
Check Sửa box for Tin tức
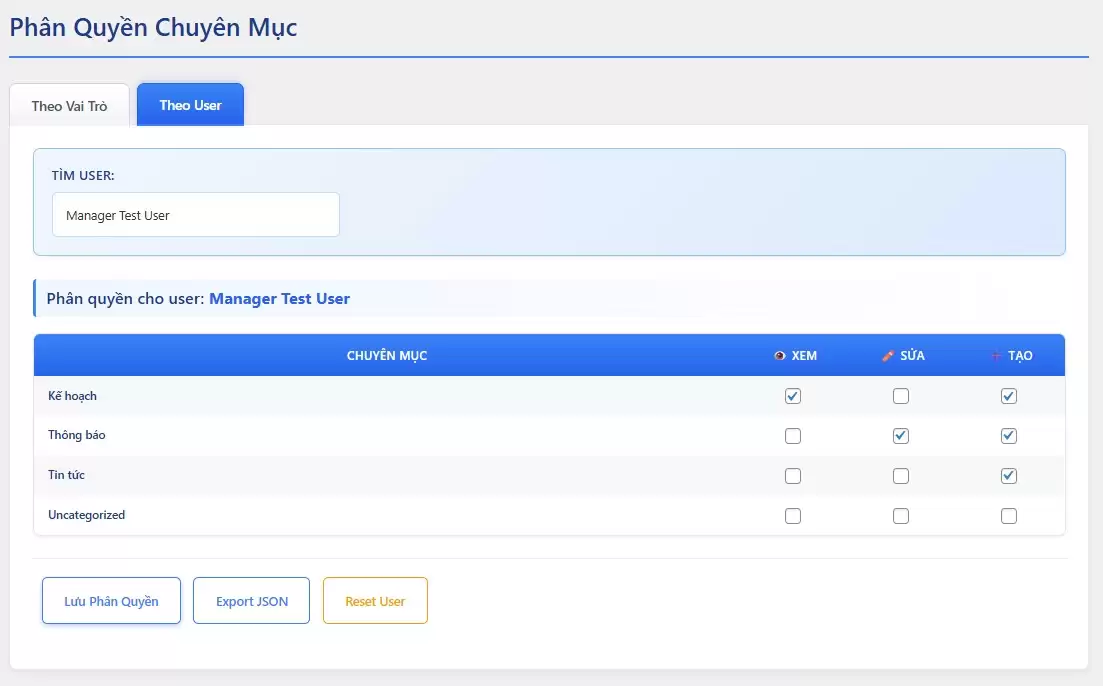coord(901,476)
